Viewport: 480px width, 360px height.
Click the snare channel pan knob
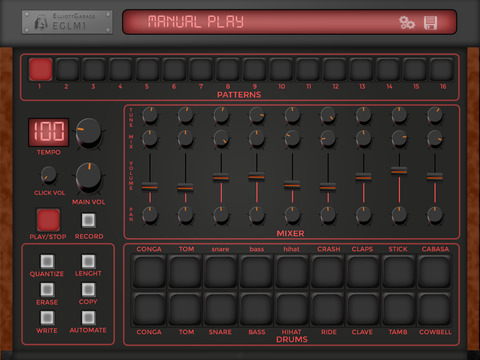(221, 215)
